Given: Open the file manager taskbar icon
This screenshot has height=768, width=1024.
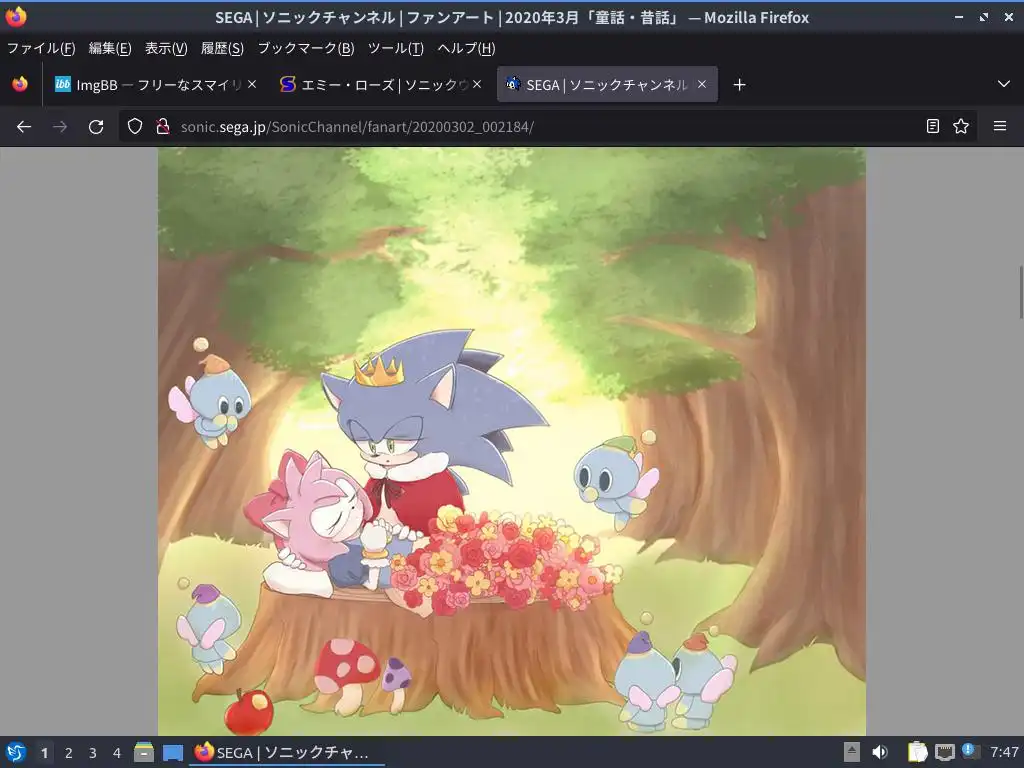Looking at the screenshot, I should point(144,752).
